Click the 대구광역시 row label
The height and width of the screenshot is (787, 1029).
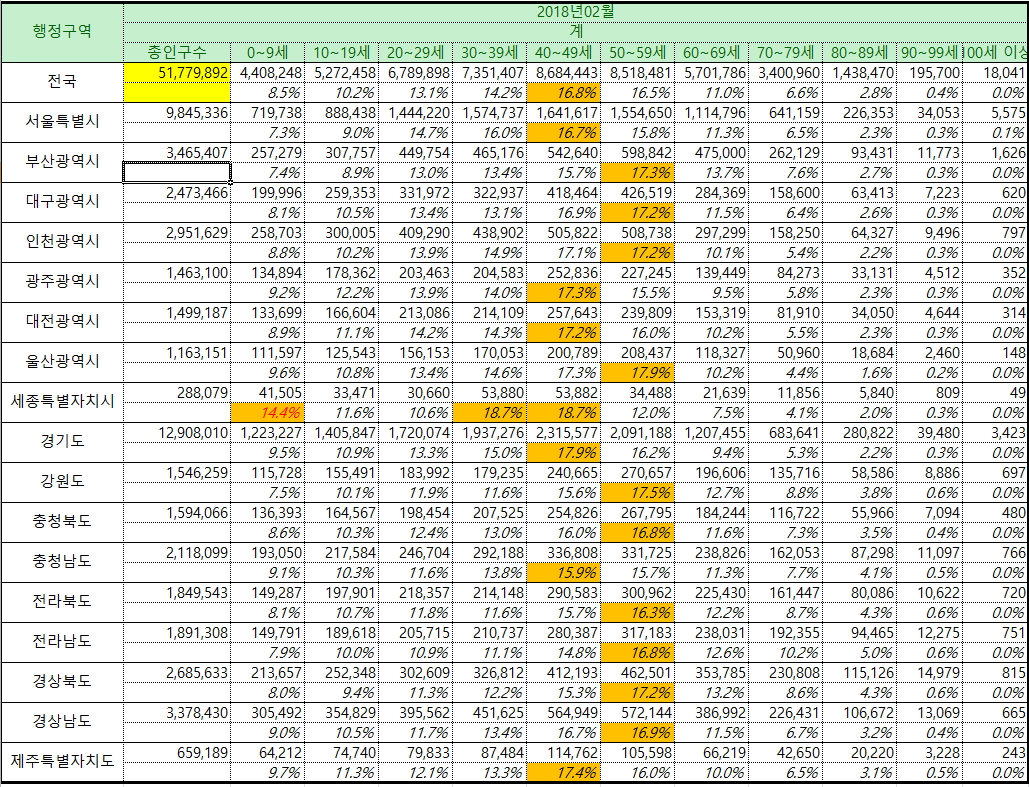[x=62, y=202]
